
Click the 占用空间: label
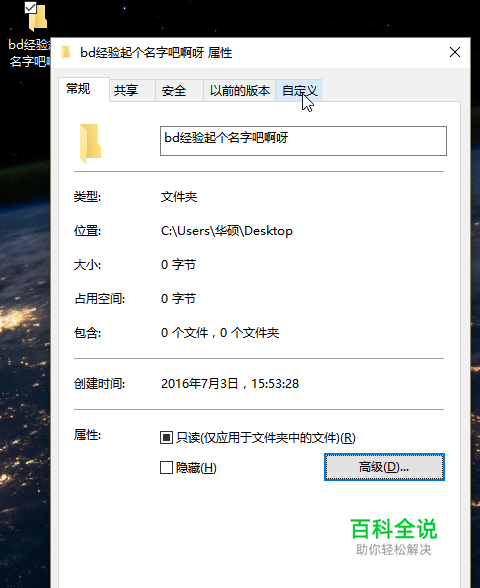(99, 298)
